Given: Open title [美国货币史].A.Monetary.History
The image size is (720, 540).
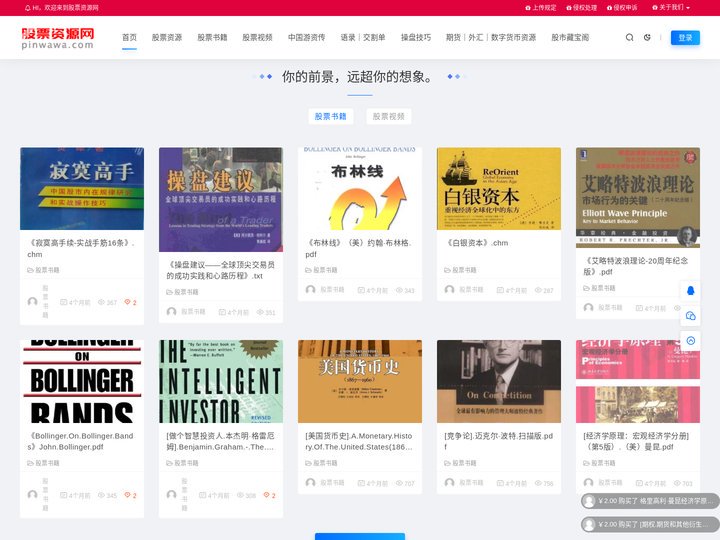Looking at the screenshot, I should 359,441.
